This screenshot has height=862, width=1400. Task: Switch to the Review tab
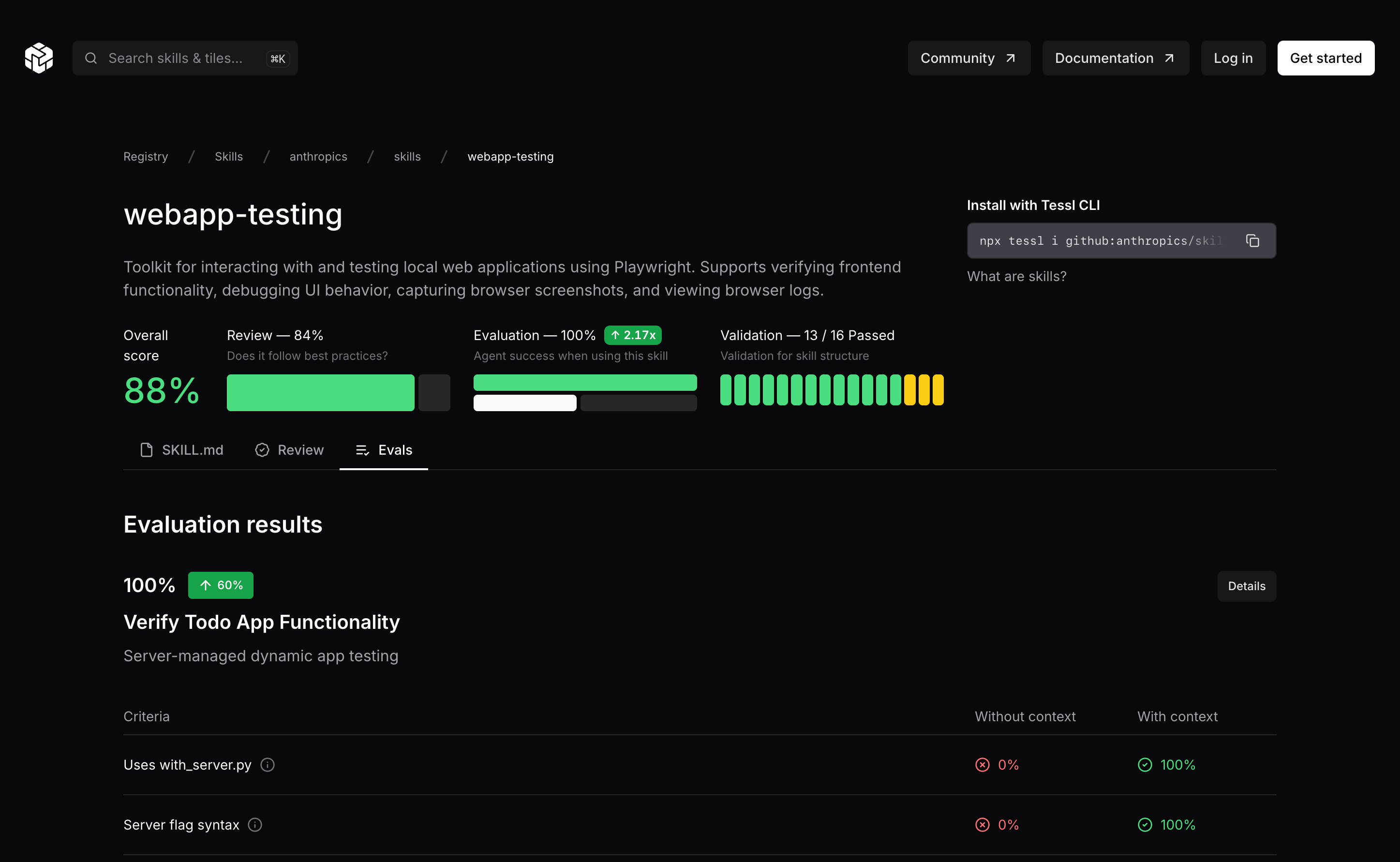290,450
